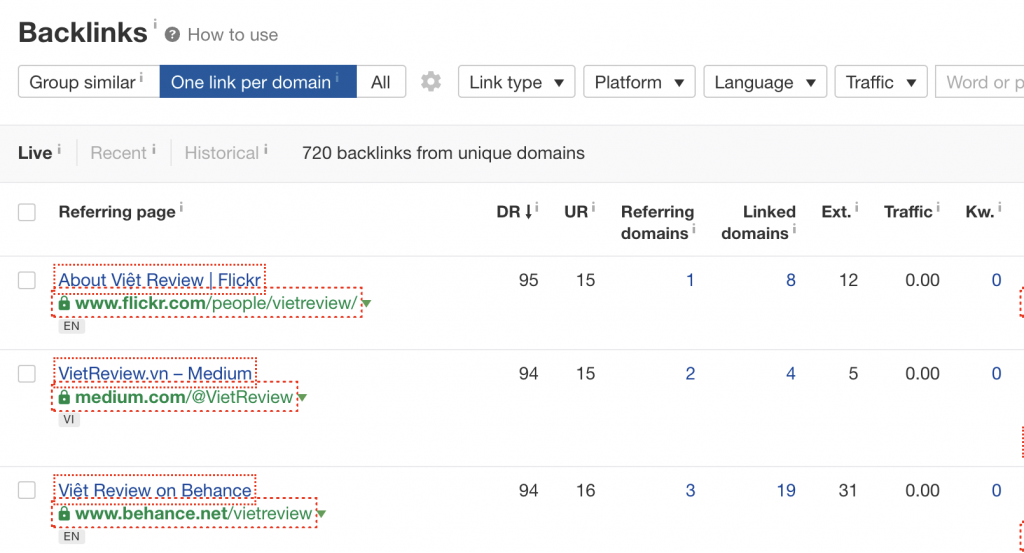Click the Referring page column header
Screen dimensions: 1024x553
(x=117, y=212)
